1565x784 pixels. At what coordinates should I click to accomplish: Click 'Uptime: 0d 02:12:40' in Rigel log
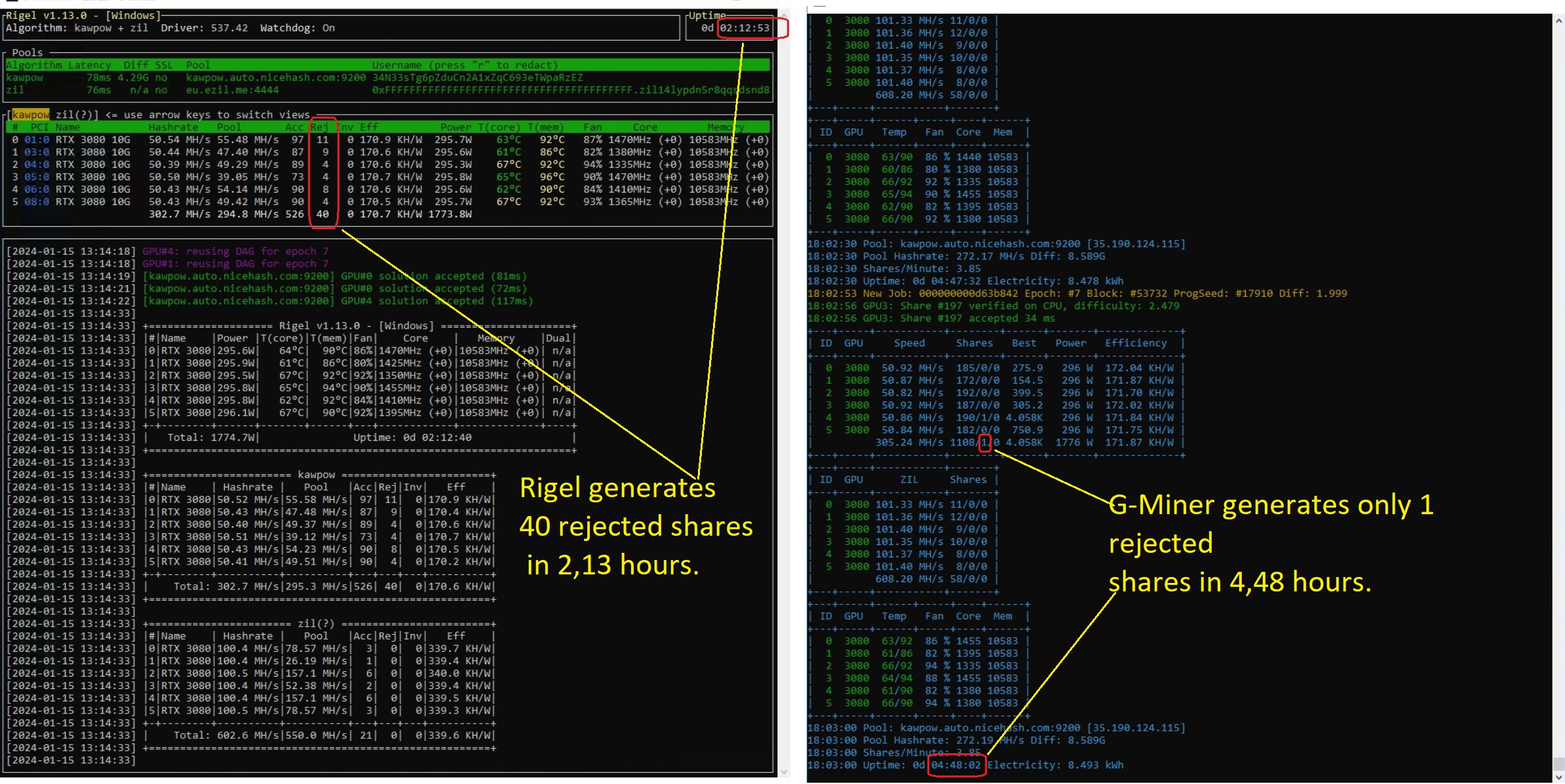[412, 438]
